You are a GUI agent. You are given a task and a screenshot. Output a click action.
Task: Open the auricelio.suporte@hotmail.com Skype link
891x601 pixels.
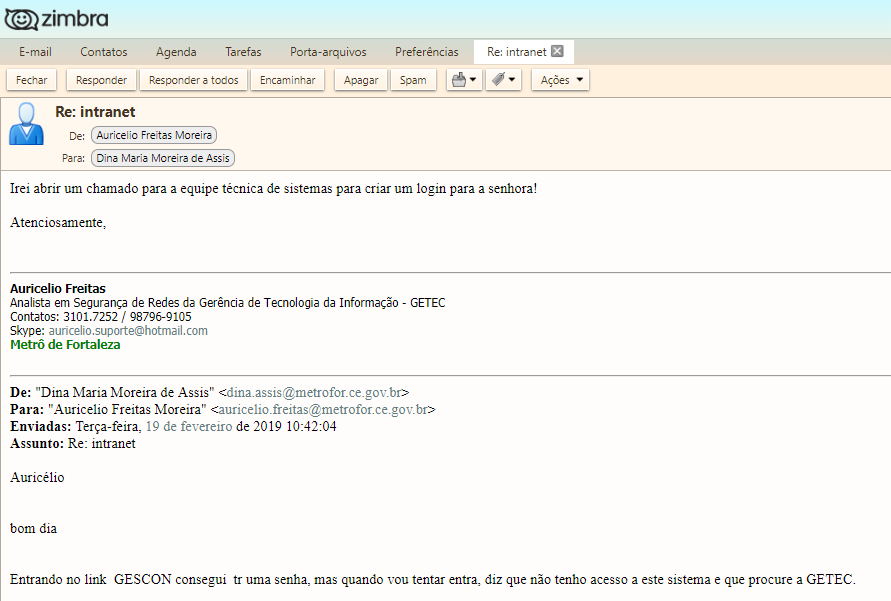click(x=128, y=331)
